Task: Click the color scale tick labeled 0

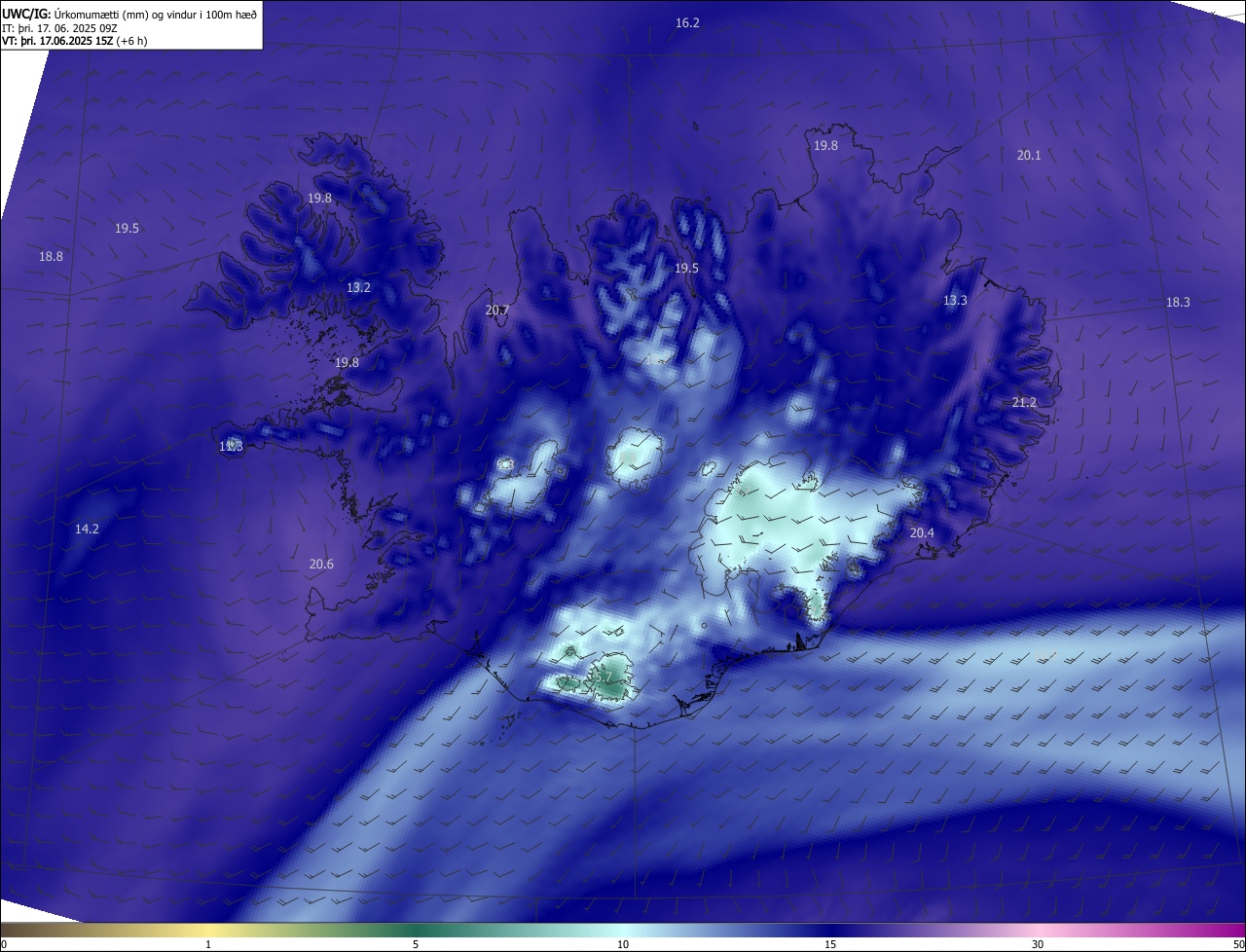Action: (4, 944)
